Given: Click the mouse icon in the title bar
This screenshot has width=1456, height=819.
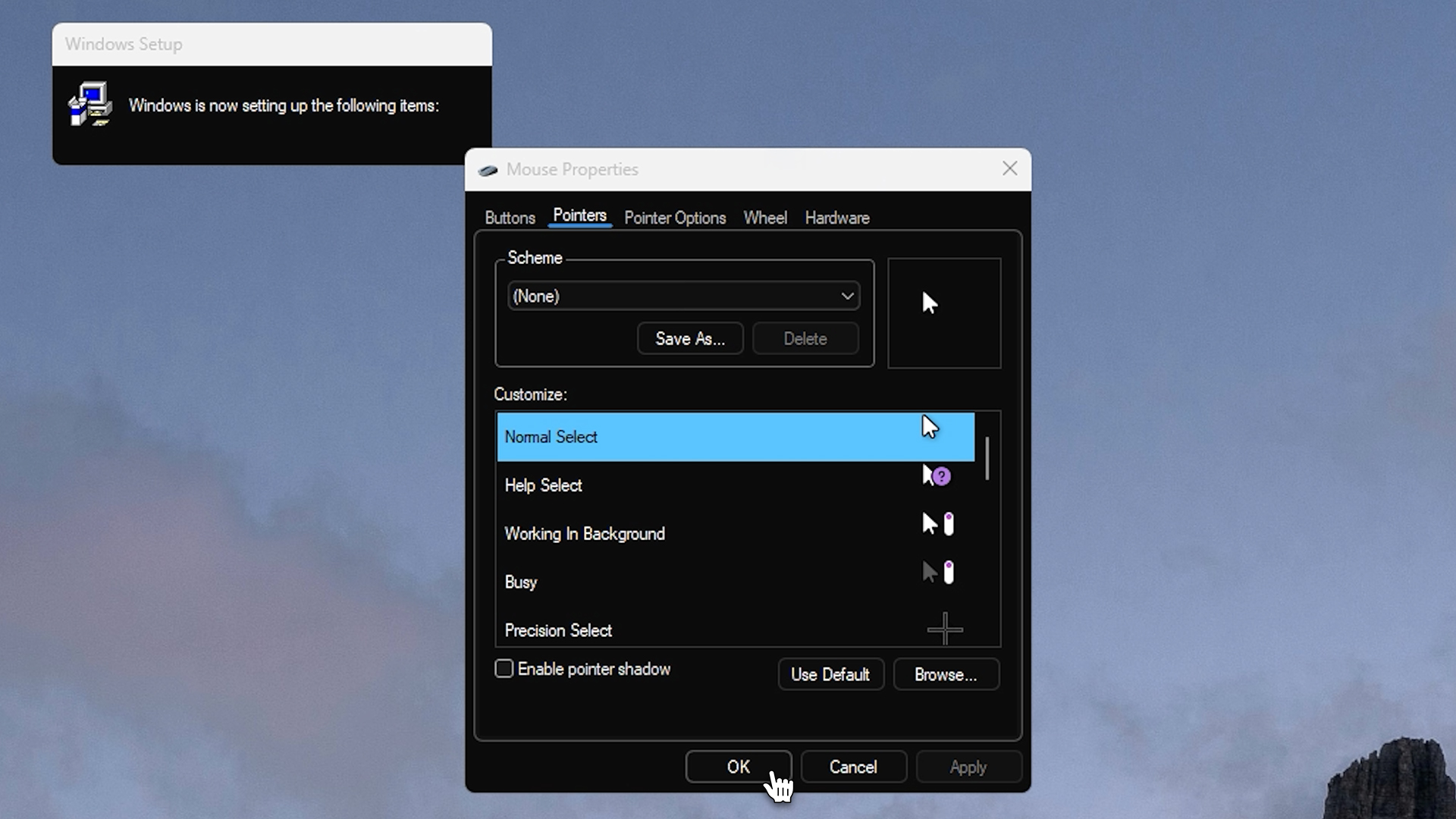Looking at the screenshot, I should pos(488,170).
